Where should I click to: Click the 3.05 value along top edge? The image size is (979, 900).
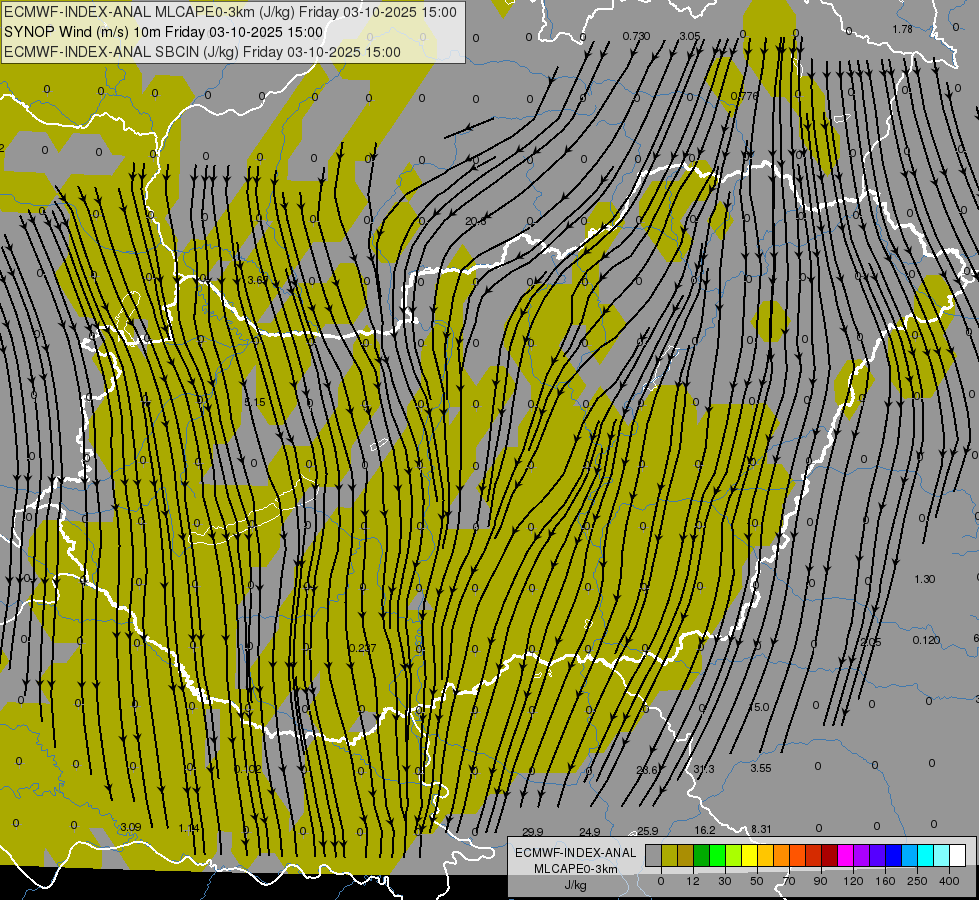click(x=690, y=36)
